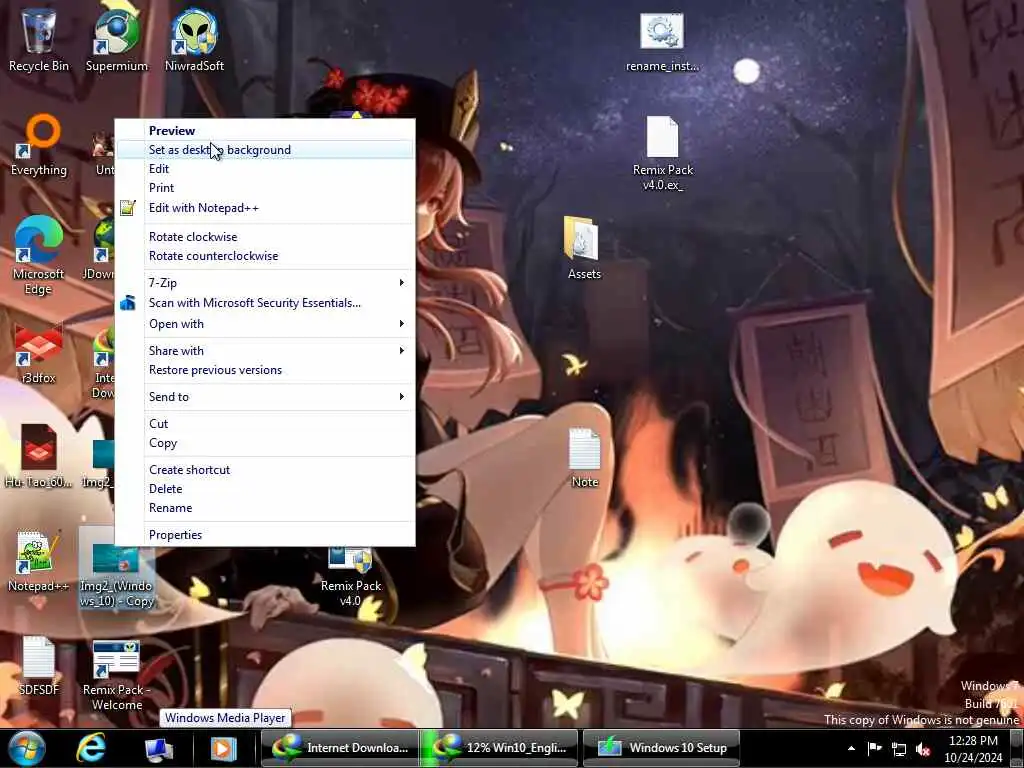Viewport: 1024px width, 768px height.
Task: Select the Everything search shortcut
Action: point(39,145)
